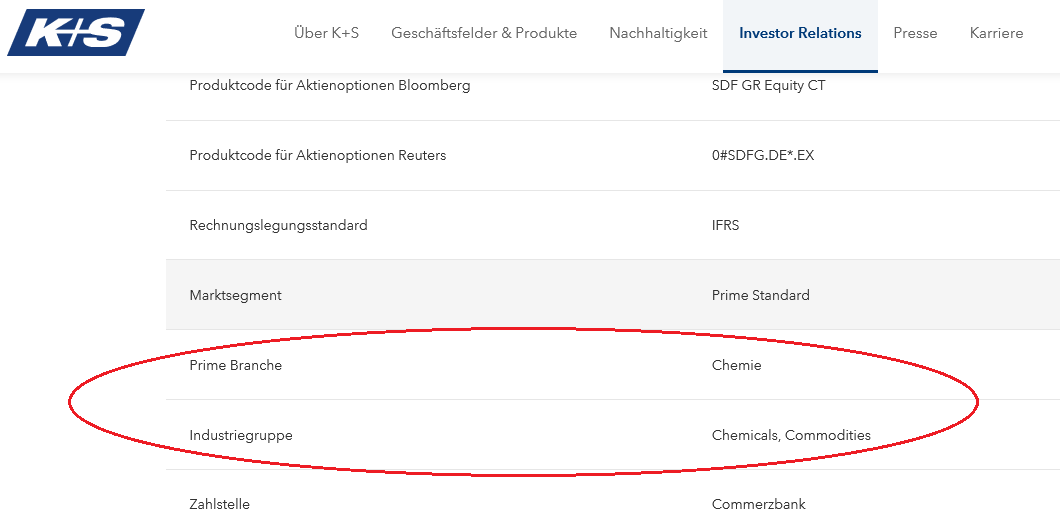
Task: Select the Investor Relations tab
Action: pos(800,33)
